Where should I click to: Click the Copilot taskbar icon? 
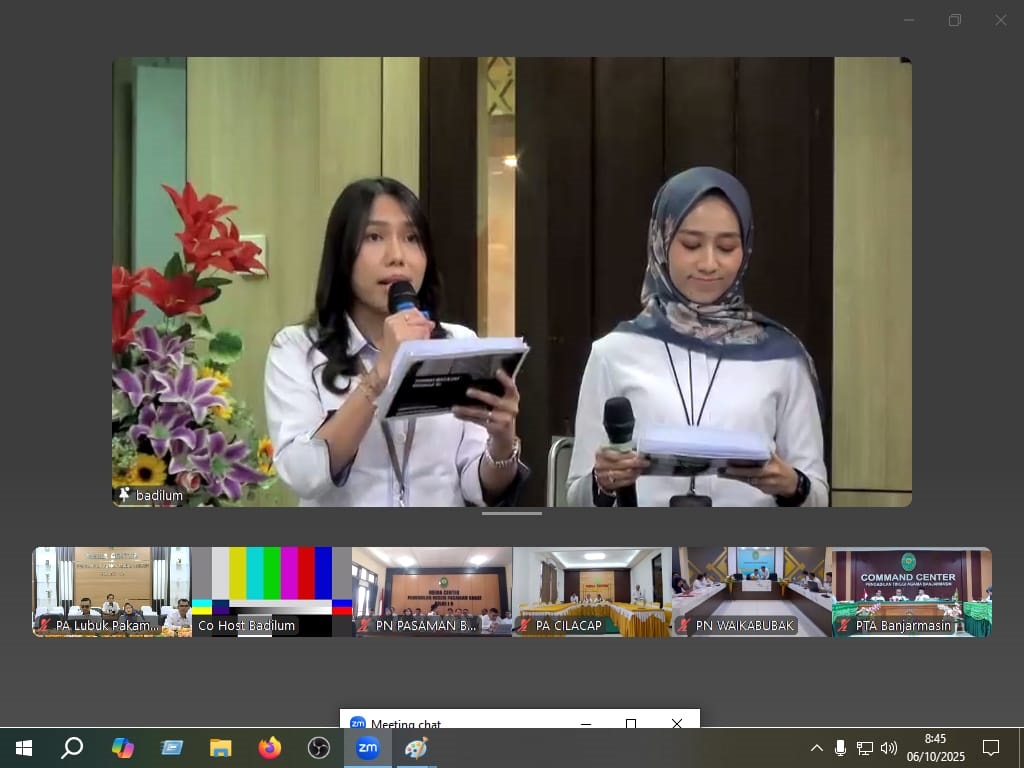tap(123, 747)
